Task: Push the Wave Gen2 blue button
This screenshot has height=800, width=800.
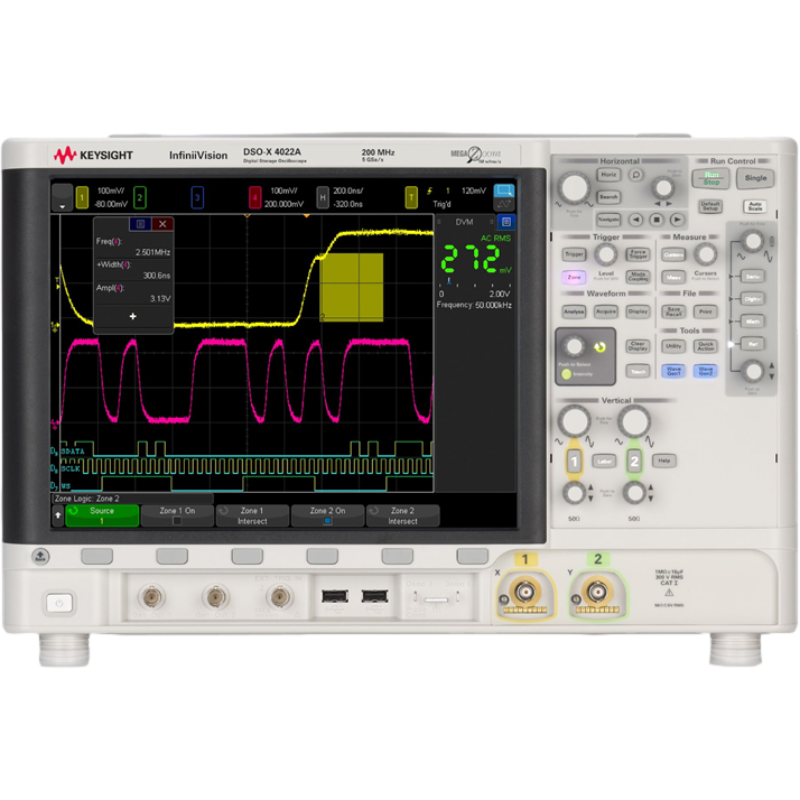Action: (705, 371)
